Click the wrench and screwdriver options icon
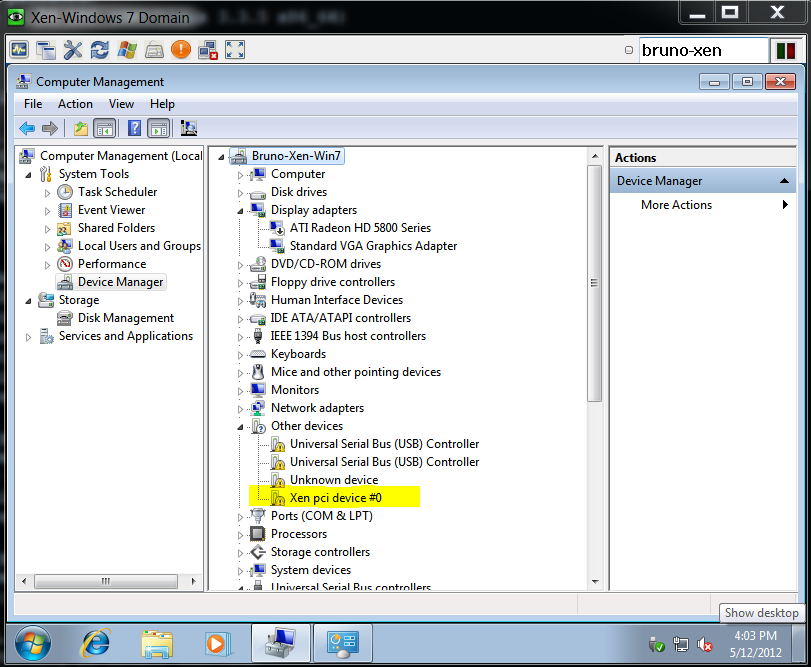This screenshot has height=667, width=811. tap(73, 49)
